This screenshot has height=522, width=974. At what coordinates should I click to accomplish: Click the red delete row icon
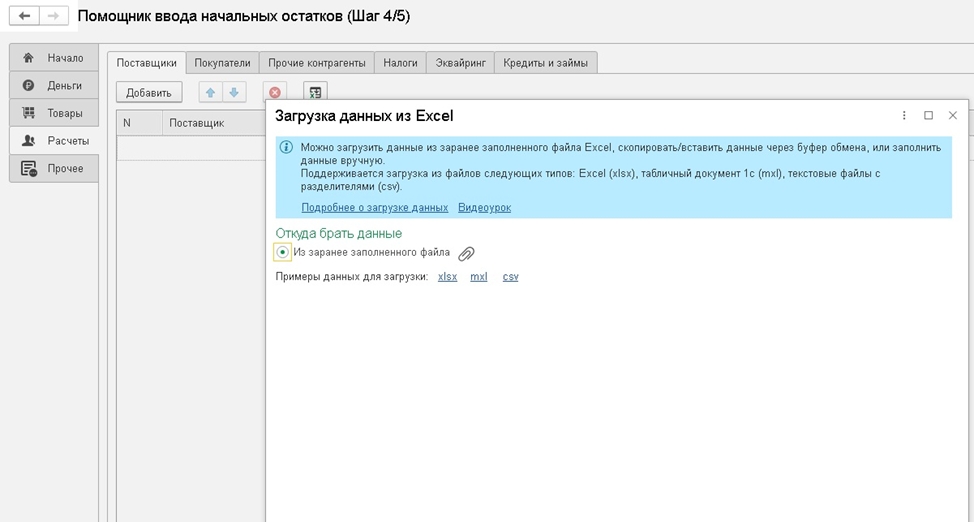[275, 93]
